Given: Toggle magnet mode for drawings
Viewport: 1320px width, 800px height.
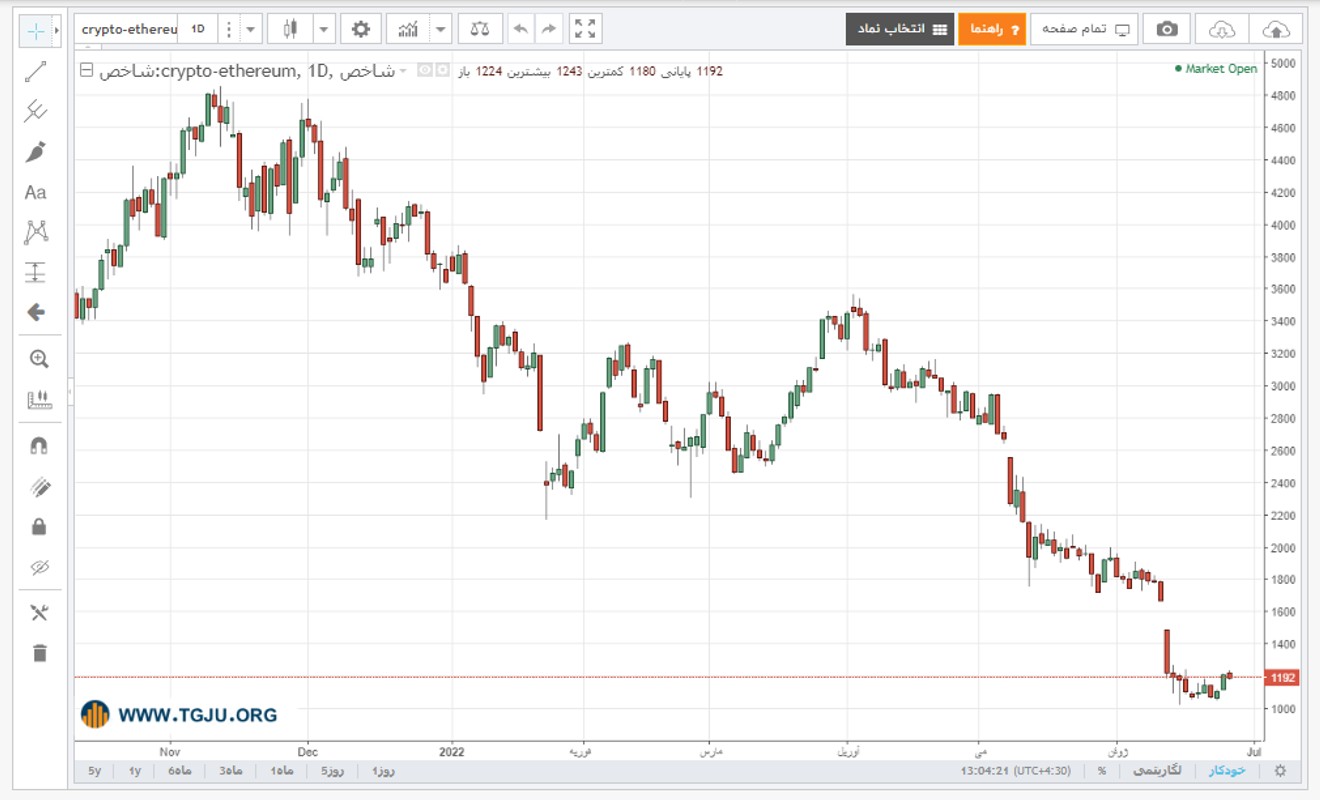Looking at the screenshot, I should click(x=39, y=446).
